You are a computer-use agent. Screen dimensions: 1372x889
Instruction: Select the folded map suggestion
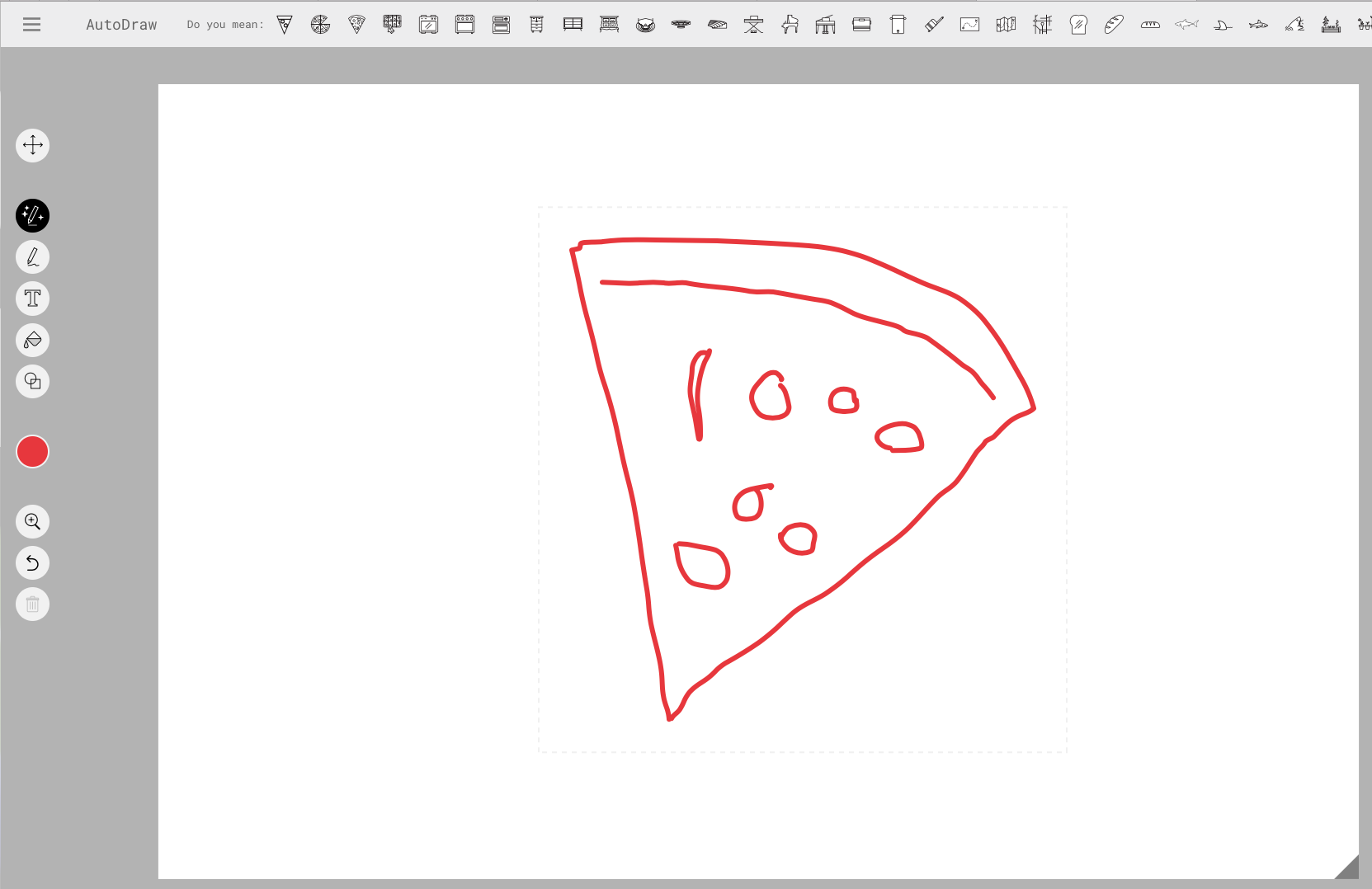1006,25
